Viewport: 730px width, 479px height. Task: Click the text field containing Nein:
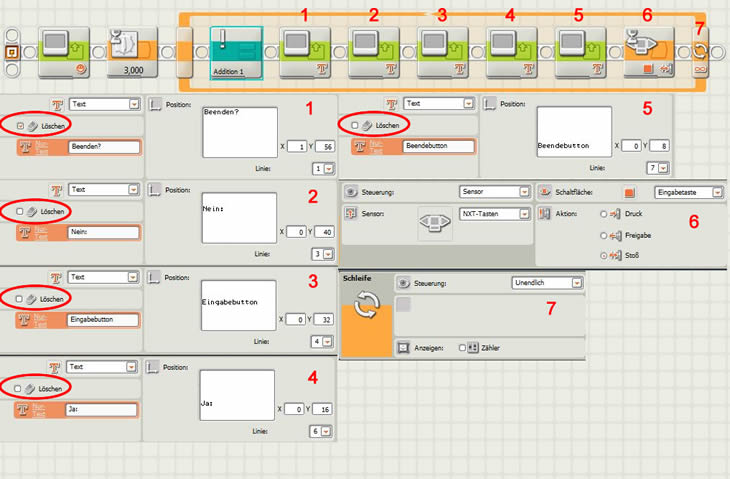[102, 232]
